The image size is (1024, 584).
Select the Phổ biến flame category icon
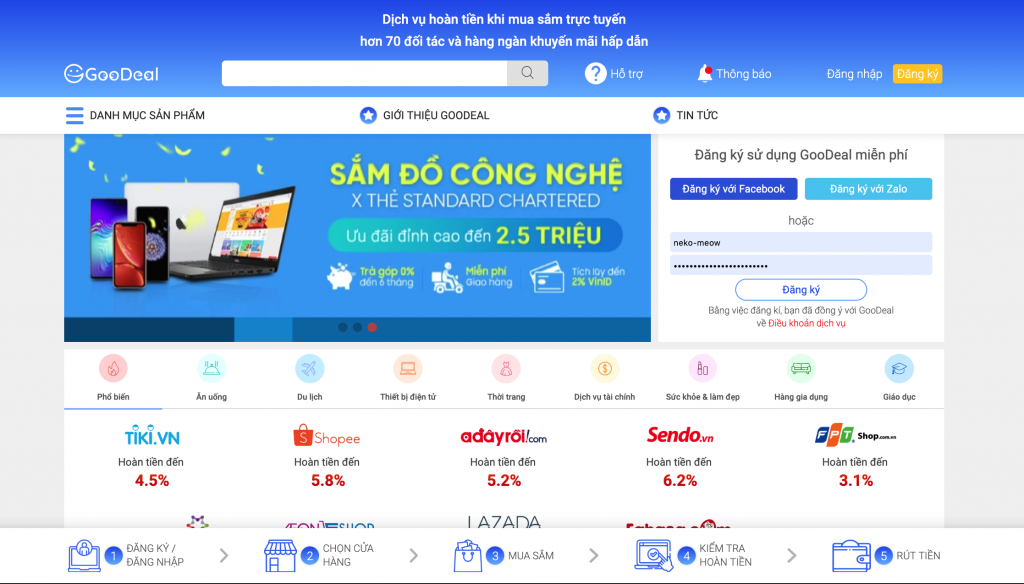pos(113,368)
